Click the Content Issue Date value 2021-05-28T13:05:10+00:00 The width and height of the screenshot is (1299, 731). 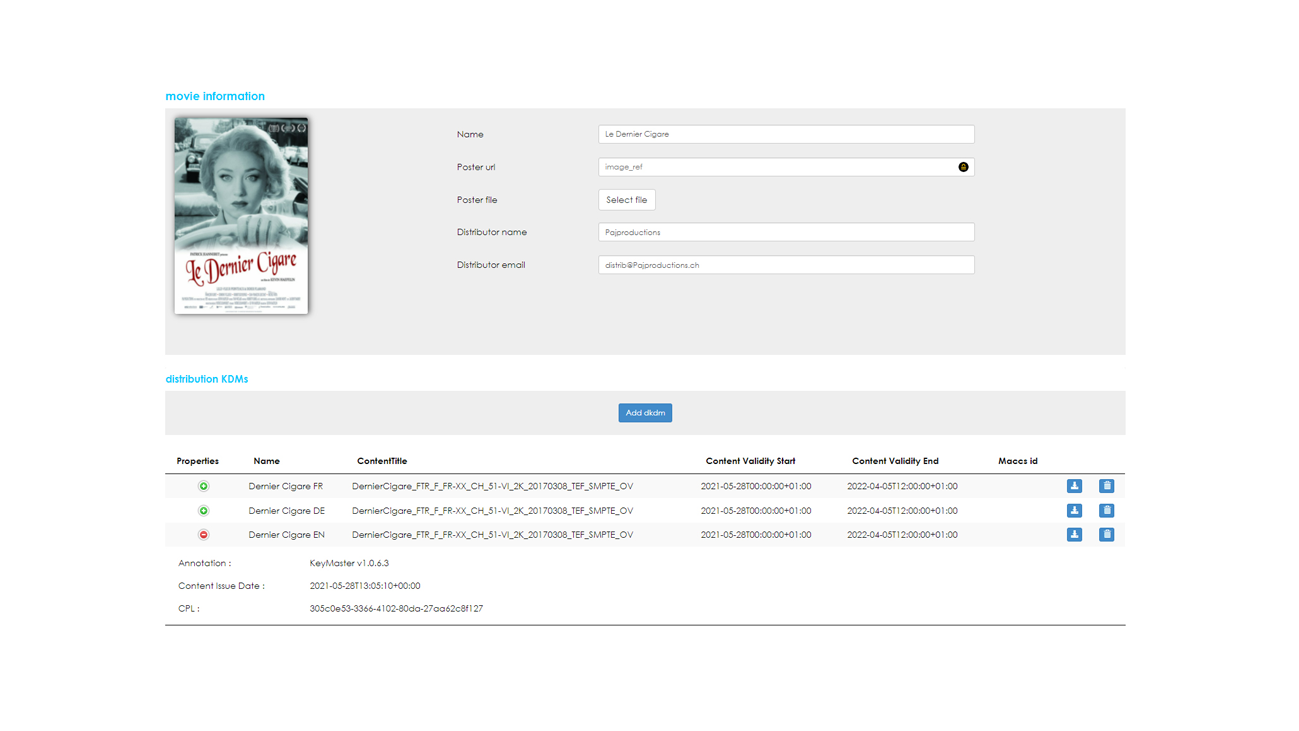[365, 586]
